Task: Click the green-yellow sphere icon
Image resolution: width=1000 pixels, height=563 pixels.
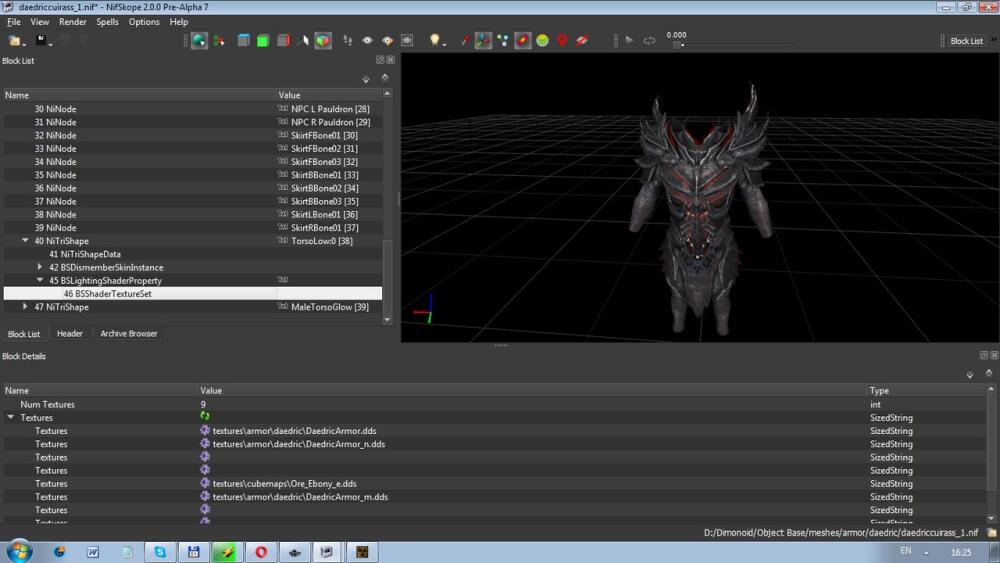Action: click(x=542, y=41)
